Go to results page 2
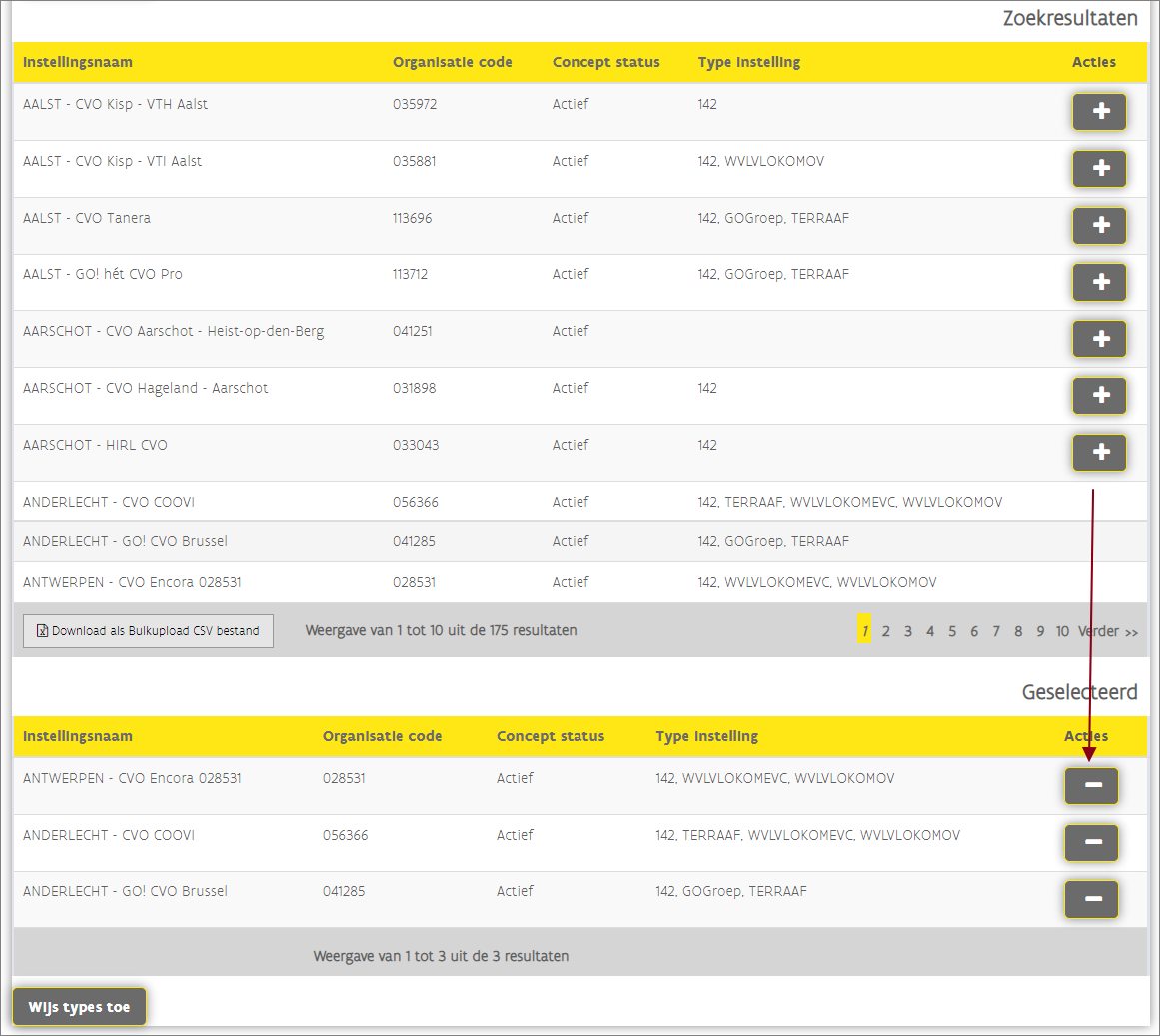 coord(885,631)
